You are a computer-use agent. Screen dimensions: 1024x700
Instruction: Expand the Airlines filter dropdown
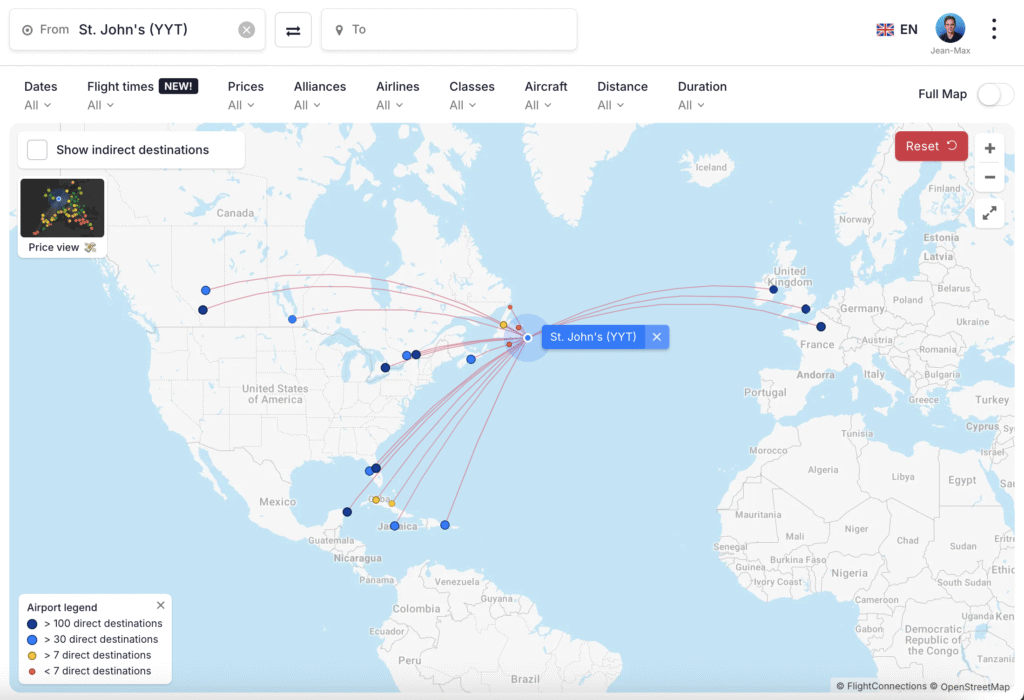tap(397, 95)
